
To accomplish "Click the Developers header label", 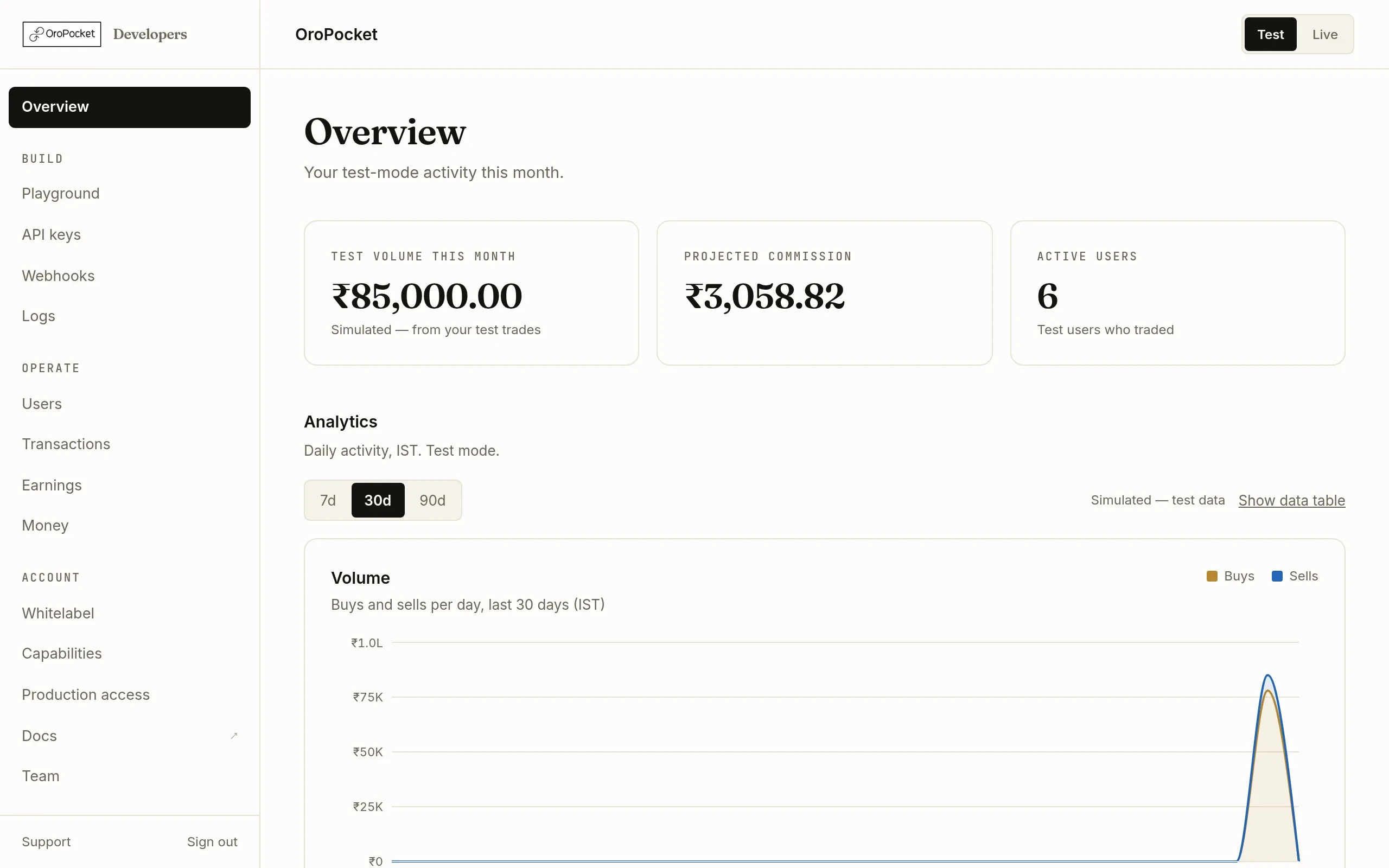I will (150, 34).
